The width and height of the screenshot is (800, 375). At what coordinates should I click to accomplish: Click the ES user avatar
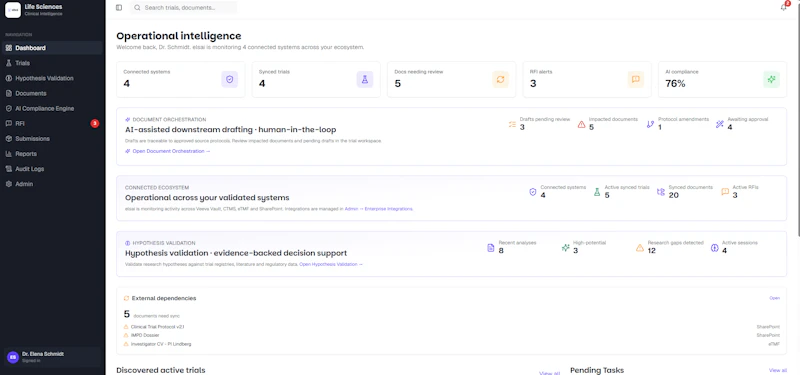coord(13,357)
